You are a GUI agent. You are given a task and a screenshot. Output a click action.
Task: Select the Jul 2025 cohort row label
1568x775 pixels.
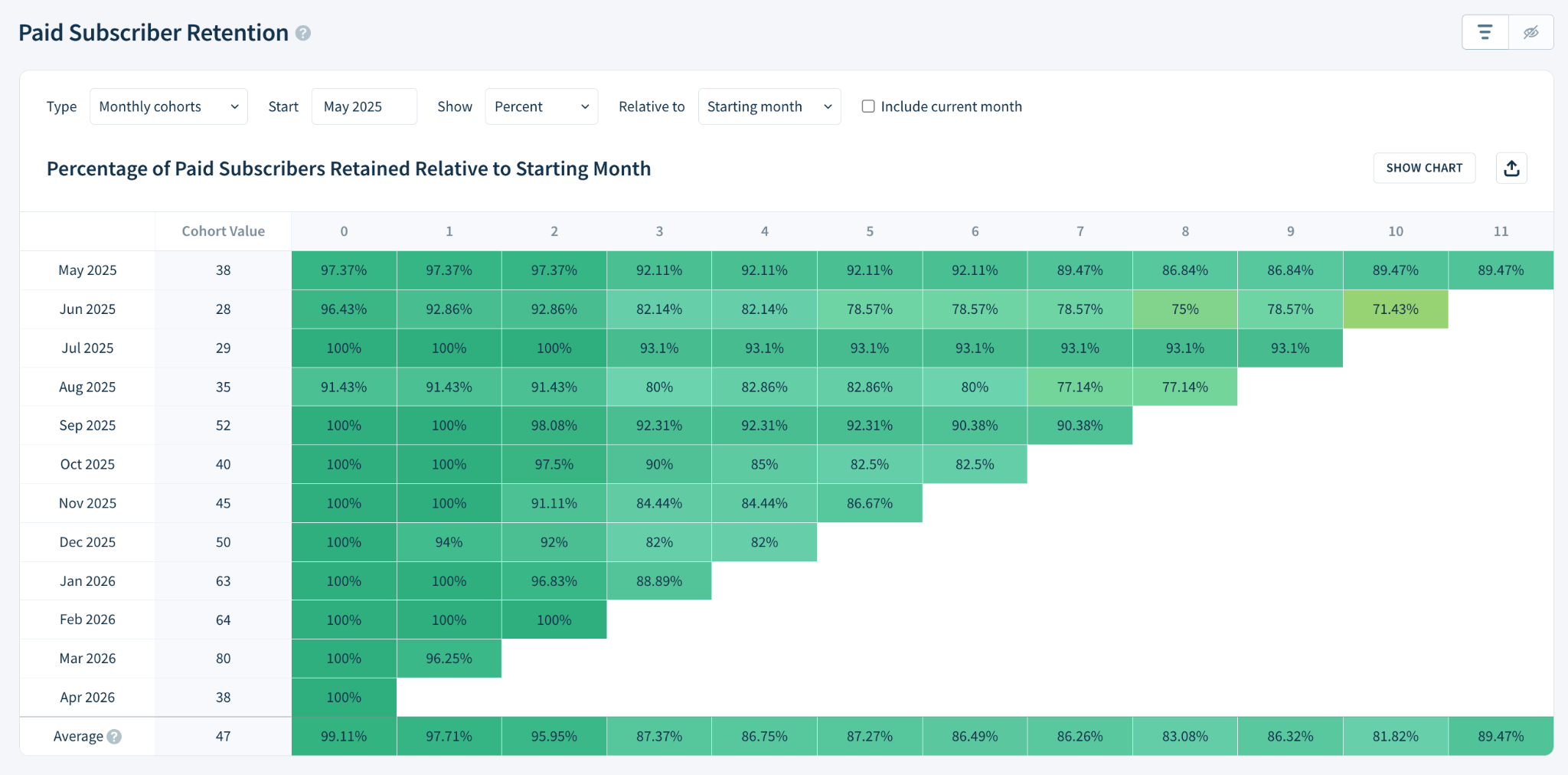pos(87,348)
